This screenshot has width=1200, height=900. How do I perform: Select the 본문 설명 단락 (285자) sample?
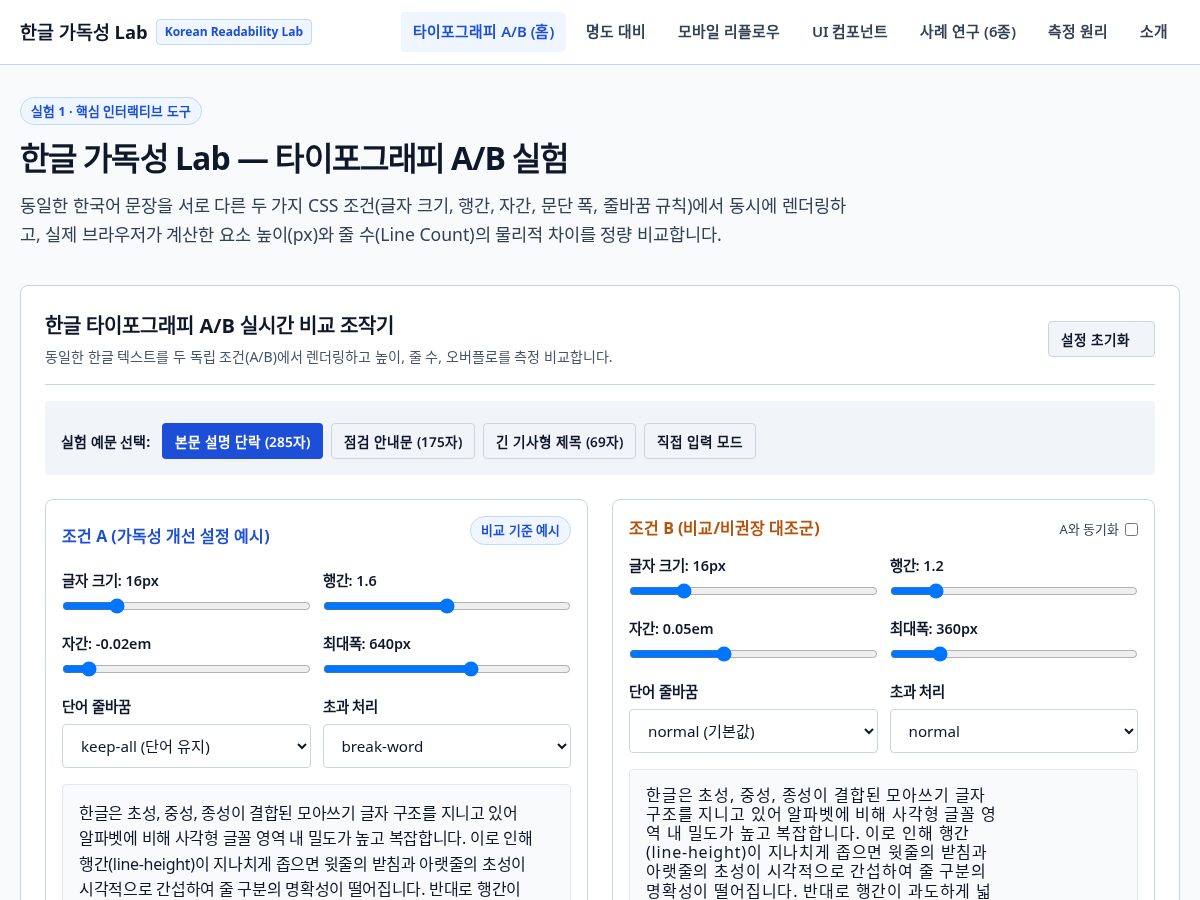coord(242,441)
